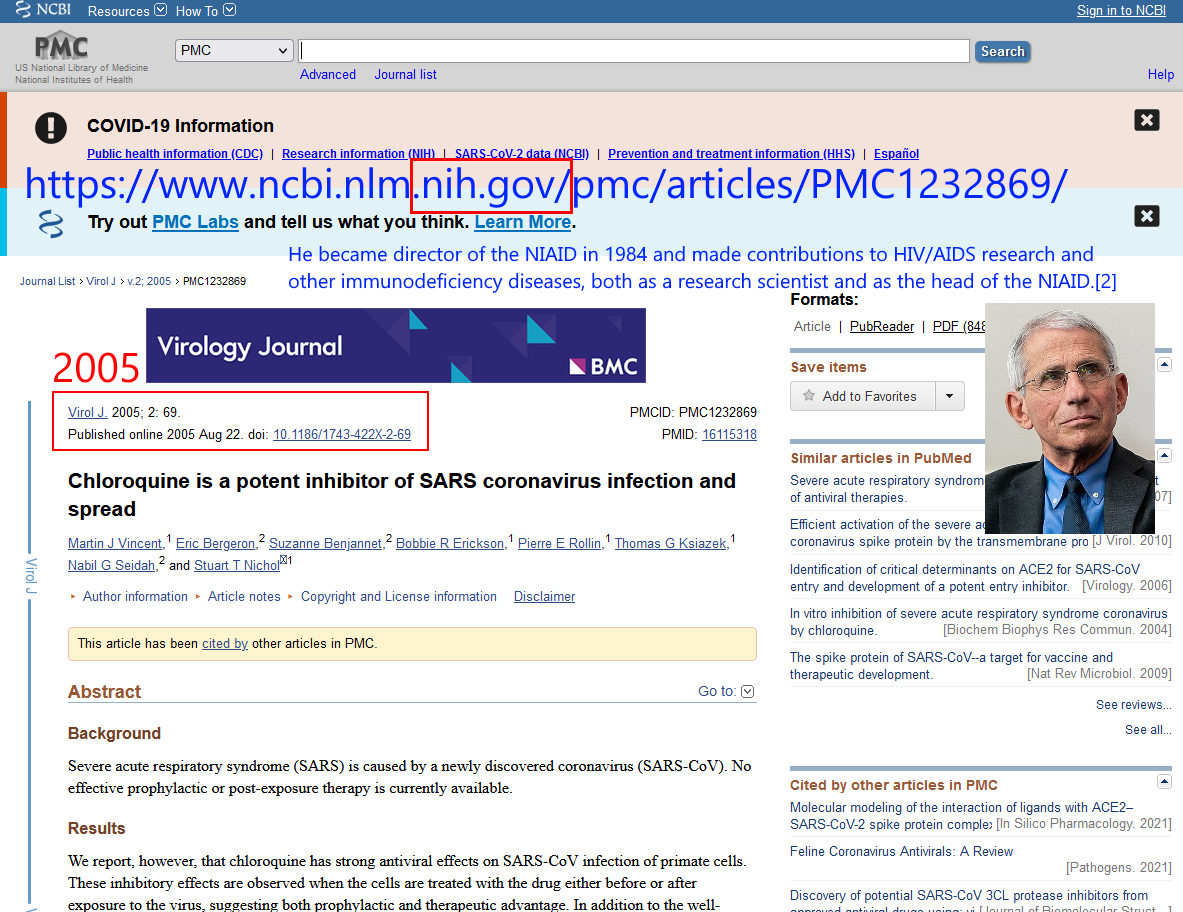Viewport: 1183px width, 912px height.
Task: Collapse the Save items panel
Action: tap(1164, 364)
